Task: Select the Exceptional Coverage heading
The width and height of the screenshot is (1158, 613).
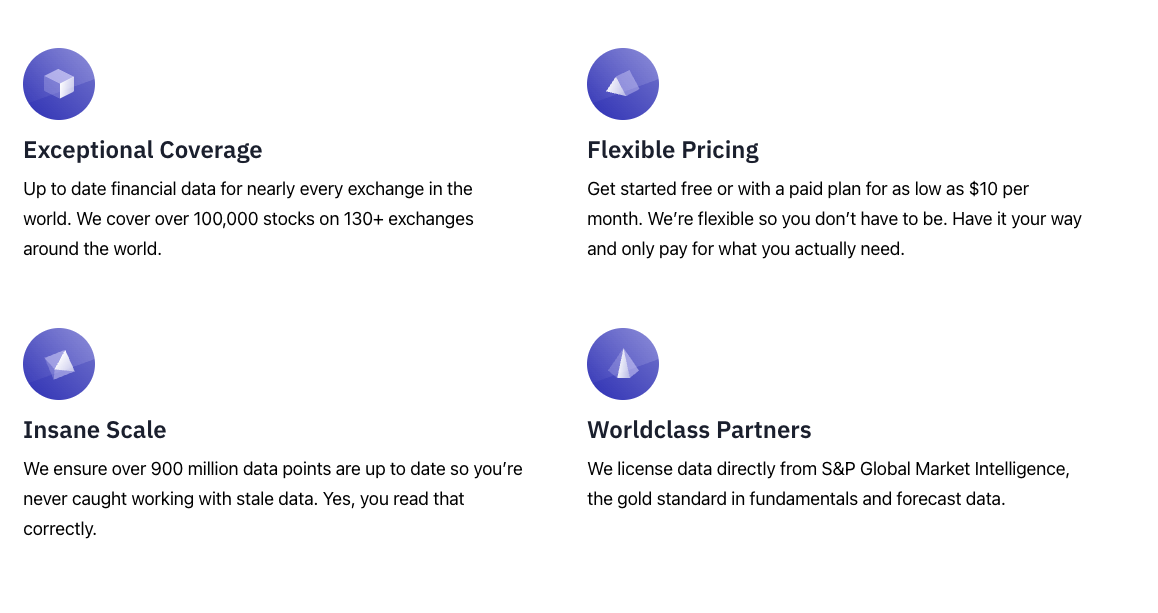Action: pos(143,150)
